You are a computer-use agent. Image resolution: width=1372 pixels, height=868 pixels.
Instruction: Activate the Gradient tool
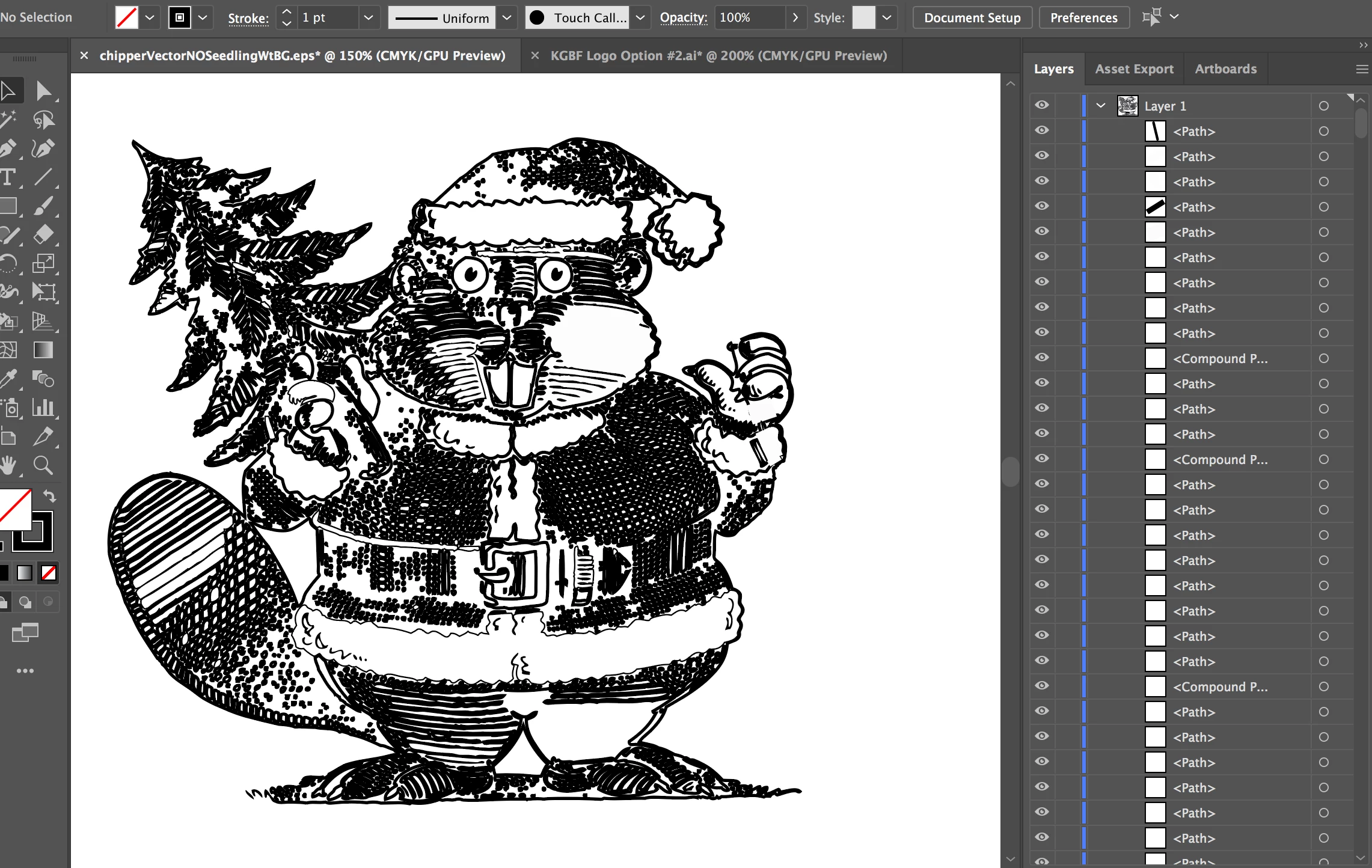click(43, 350)
